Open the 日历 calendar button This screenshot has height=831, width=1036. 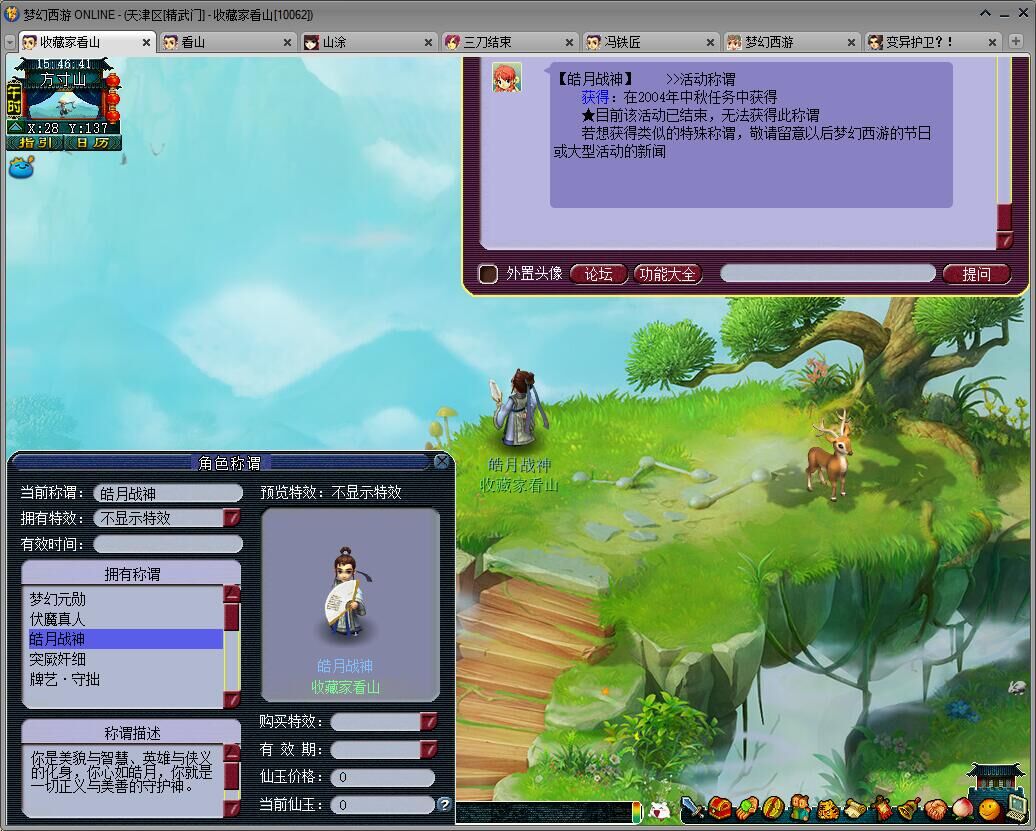tap(92, 143)
